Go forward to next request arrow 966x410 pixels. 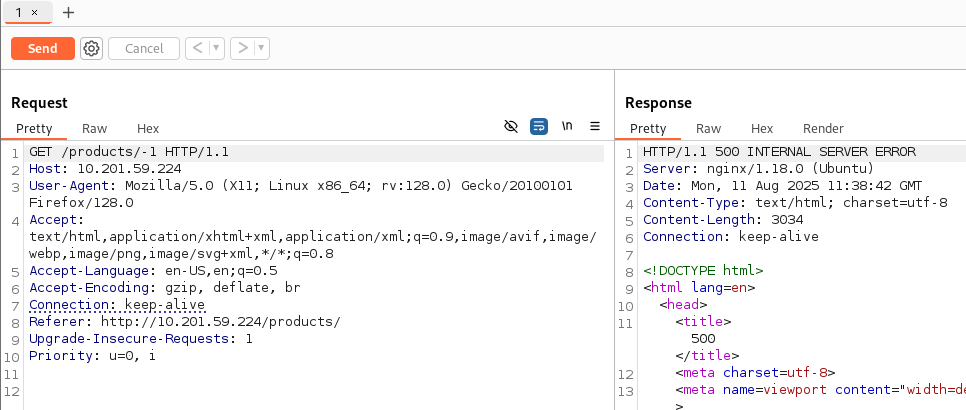[x=242, y=48]
